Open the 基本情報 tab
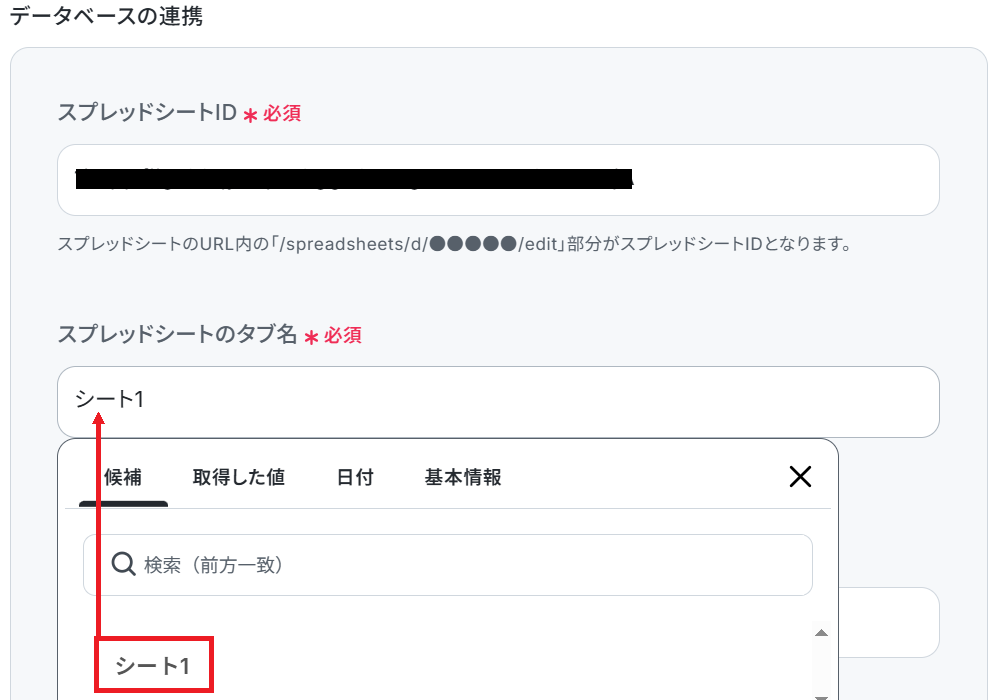Image resolution: width=997 pixels, height=700 pixels. [x=463, y=477]
